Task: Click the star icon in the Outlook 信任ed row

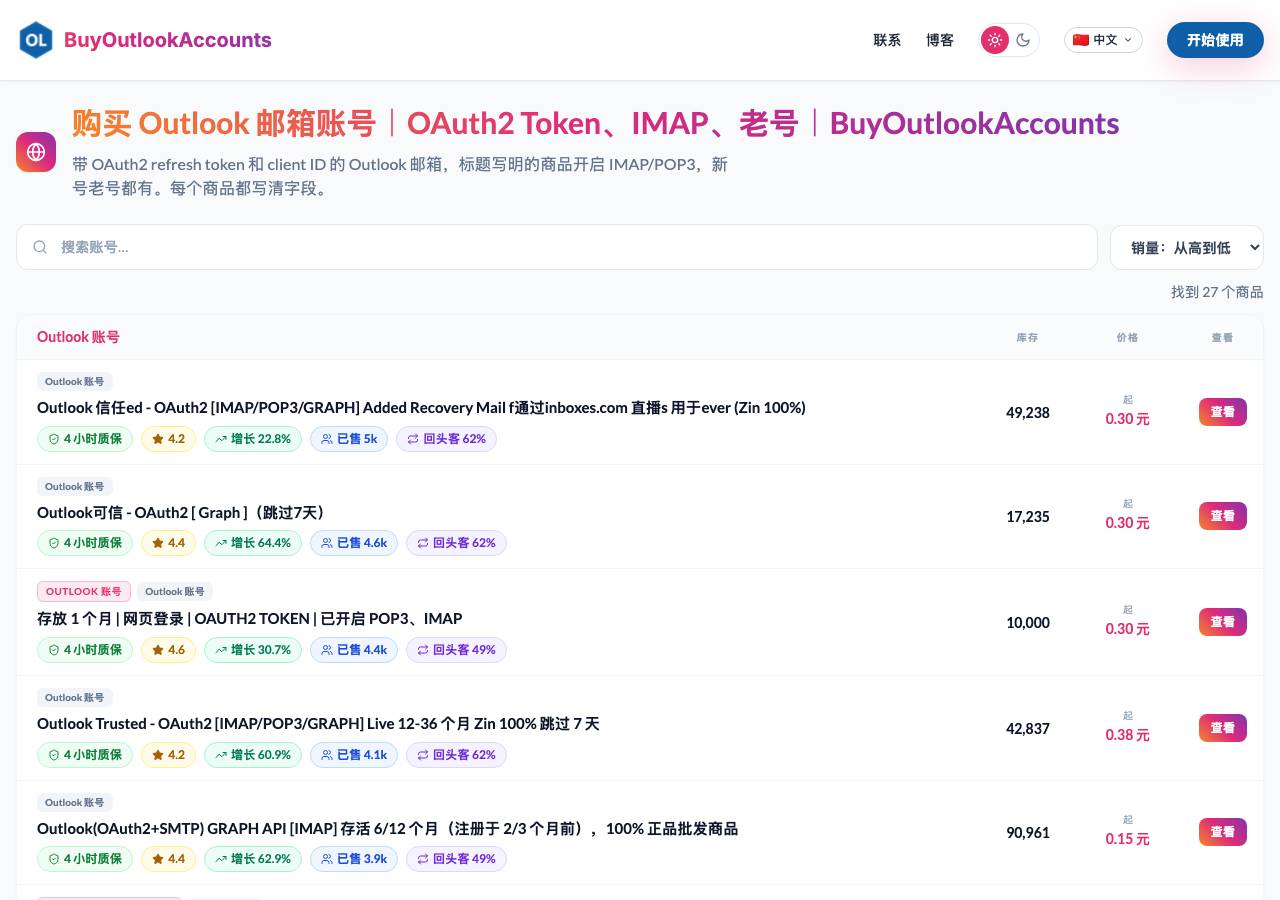Action: coord(157,439)
